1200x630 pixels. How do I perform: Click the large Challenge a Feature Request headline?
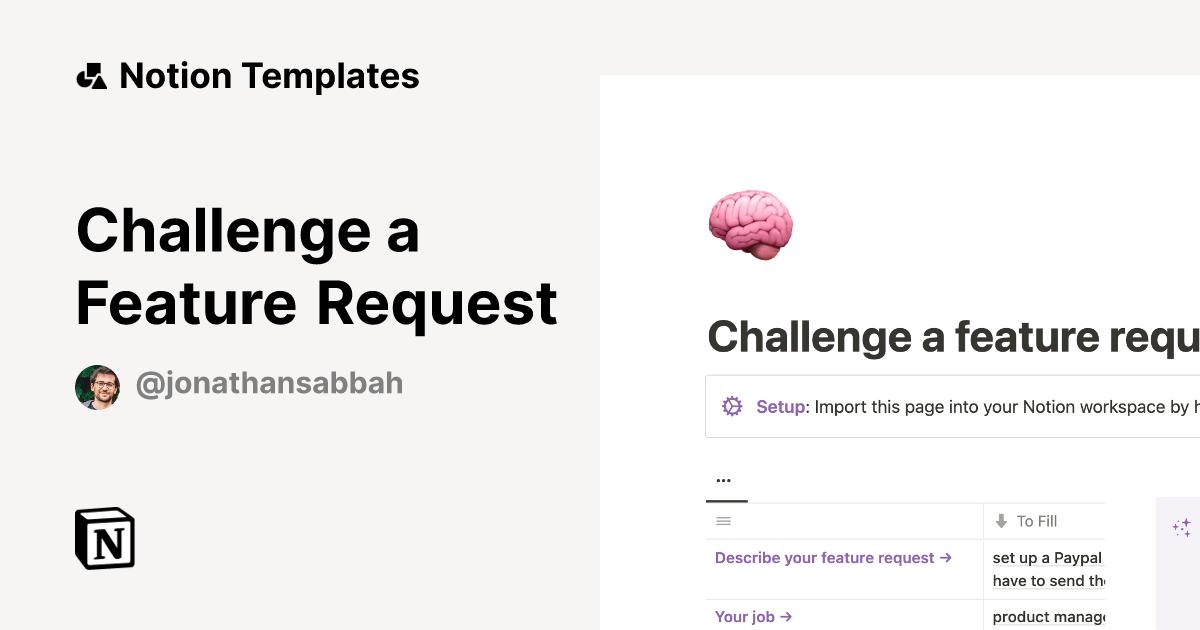coord(316,266)
